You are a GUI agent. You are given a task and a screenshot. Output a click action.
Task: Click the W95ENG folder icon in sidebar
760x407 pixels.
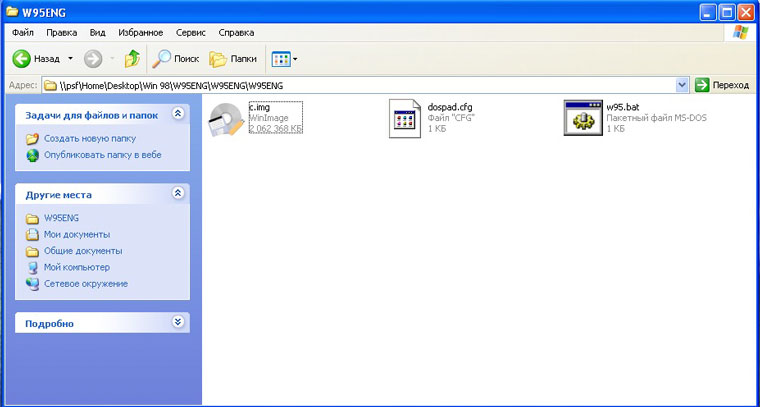pyautogui.click(x=32, y=219)
